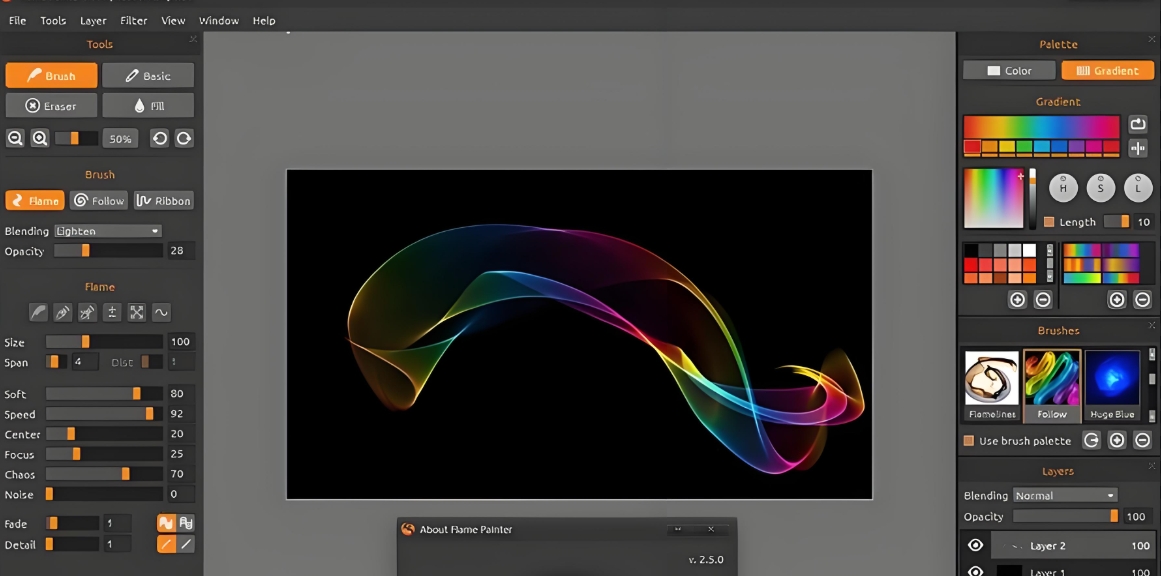The width and height of the screenshot is (1161, 576).
Task: Select the Fill tool
Action: (x=148, y=106)
